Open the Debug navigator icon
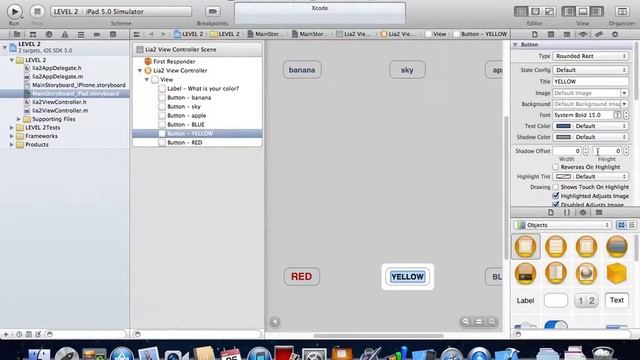This screenshot has height=360, width=640. click(x=81, y=34)
